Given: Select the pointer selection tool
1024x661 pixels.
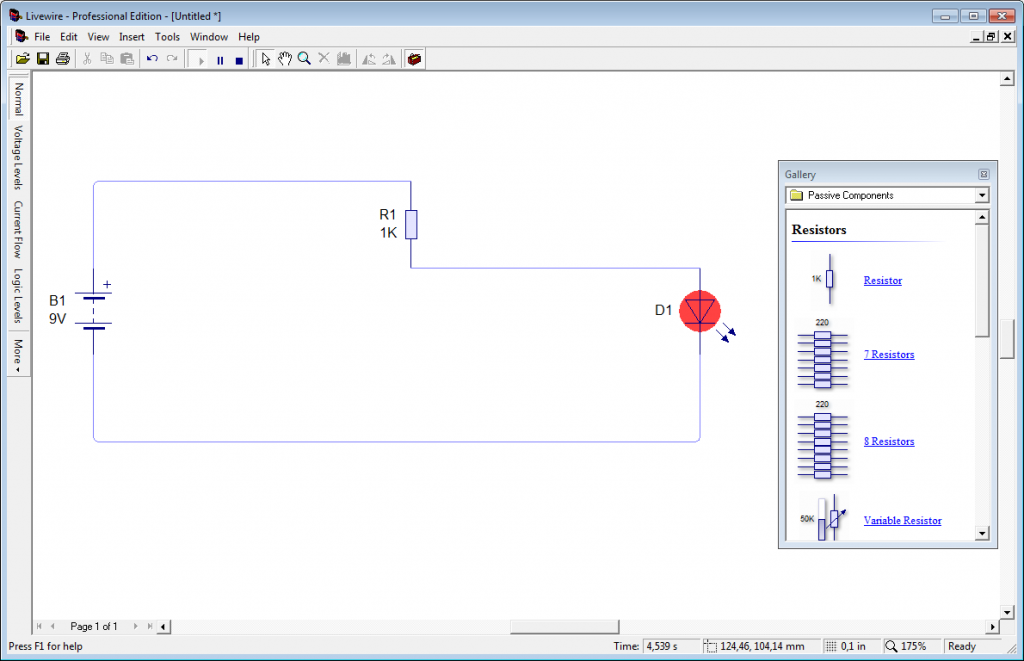Looking at the screenshot, I should [265, 59].
